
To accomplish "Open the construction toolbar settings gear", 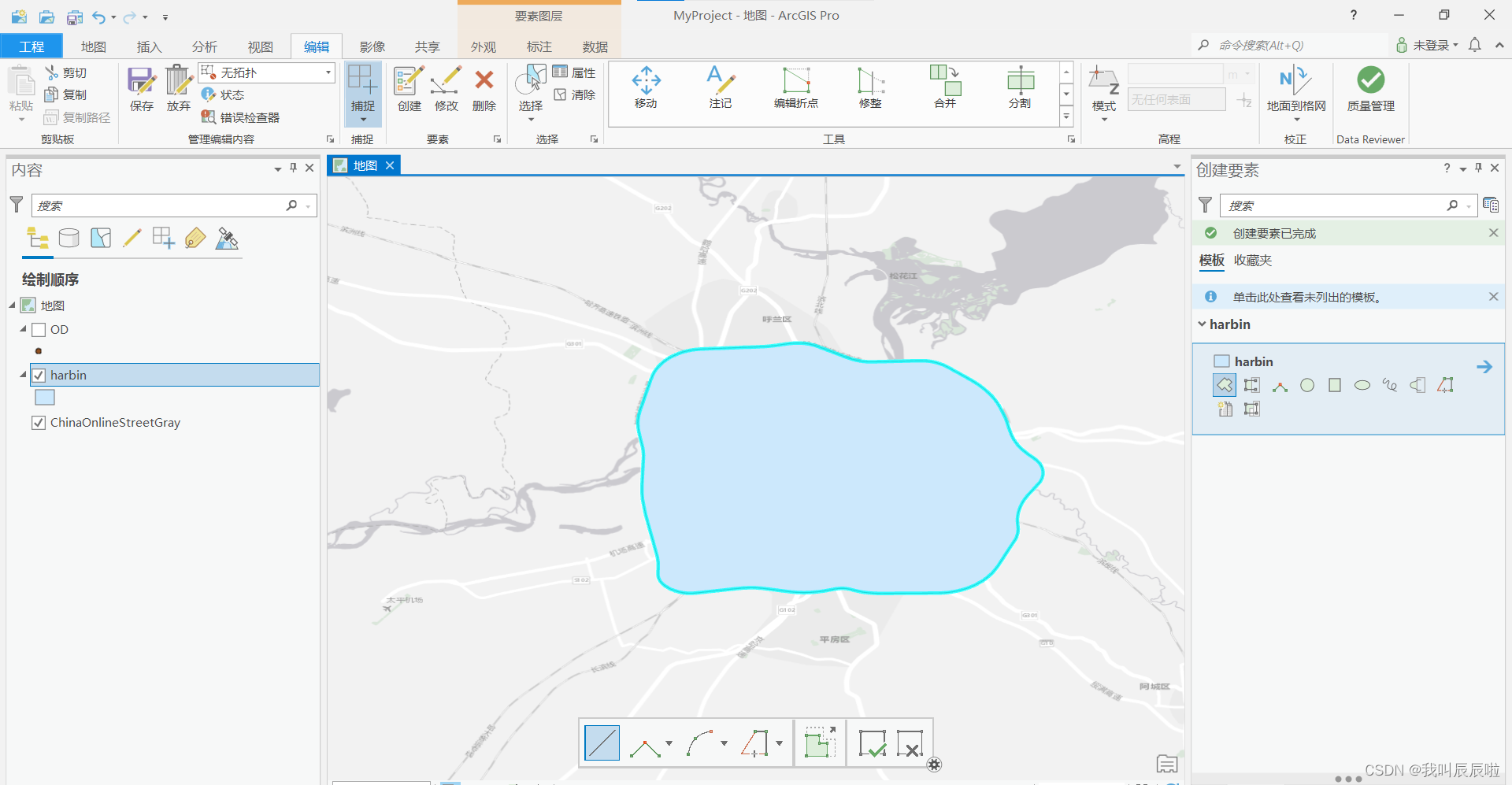I will click(x=934, y=765).
